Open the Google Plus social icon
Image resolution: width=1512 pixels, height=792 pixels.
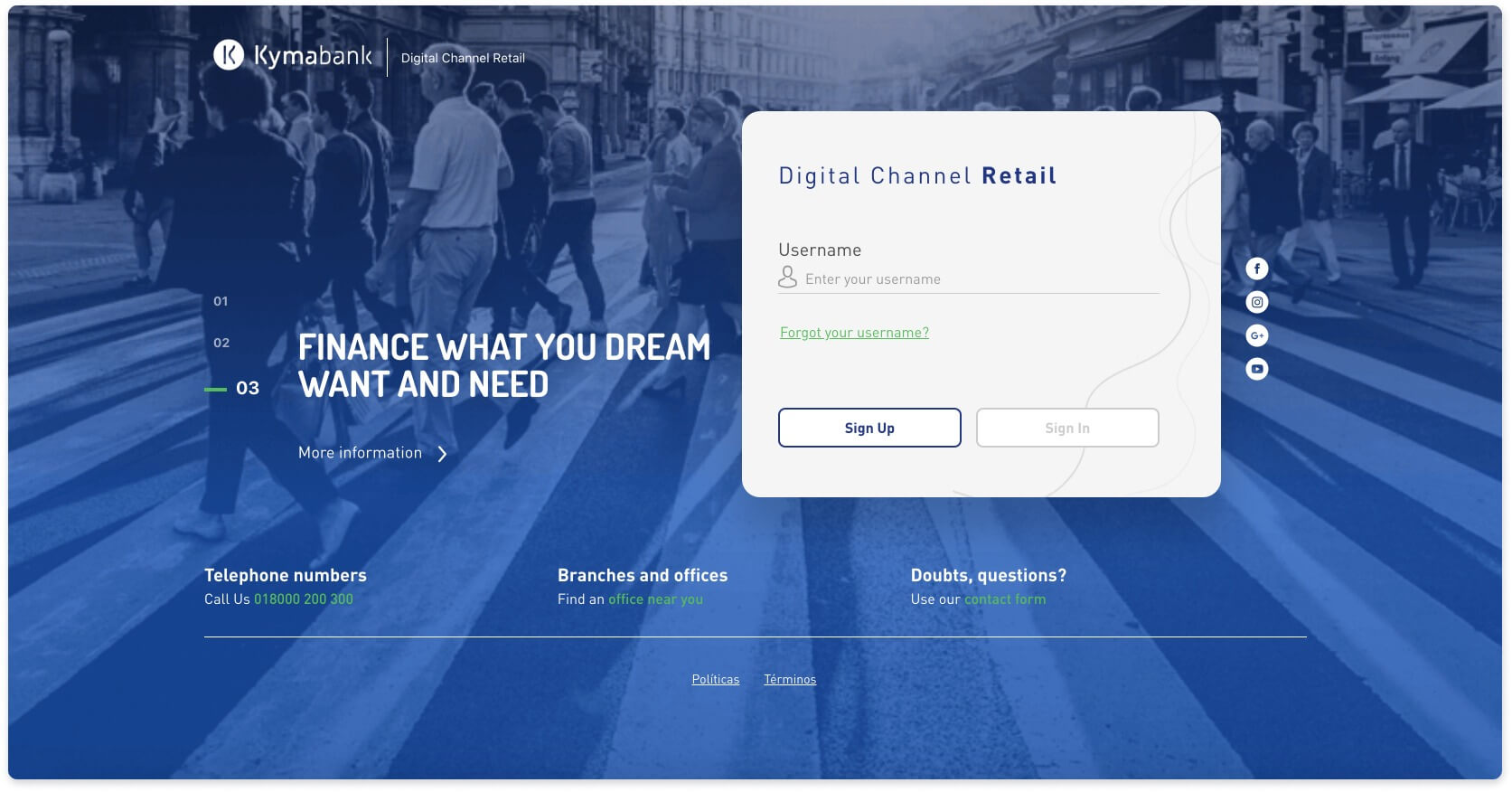[1256, 335]
